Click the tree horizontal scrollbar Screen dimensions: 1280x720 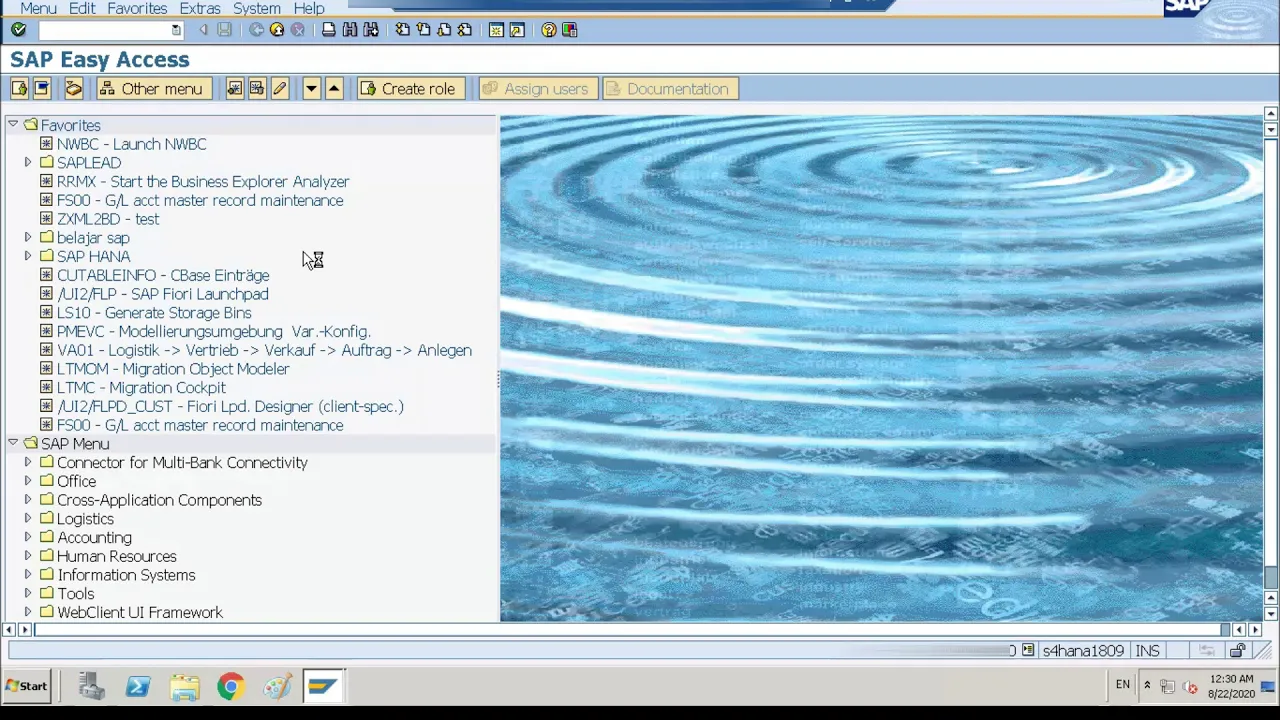click(x=628, y=629)
